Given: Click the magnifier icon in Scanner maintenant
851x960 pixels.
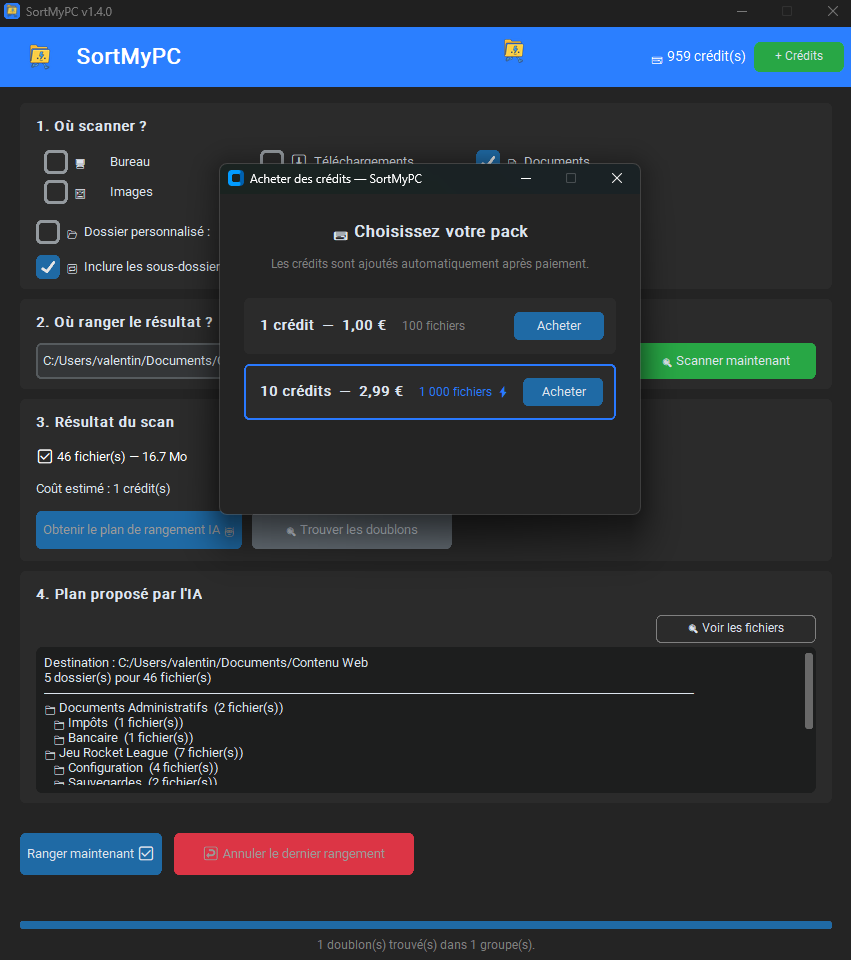Looking at the screenshot, I should pyautogui.click(x=667, y=362).
